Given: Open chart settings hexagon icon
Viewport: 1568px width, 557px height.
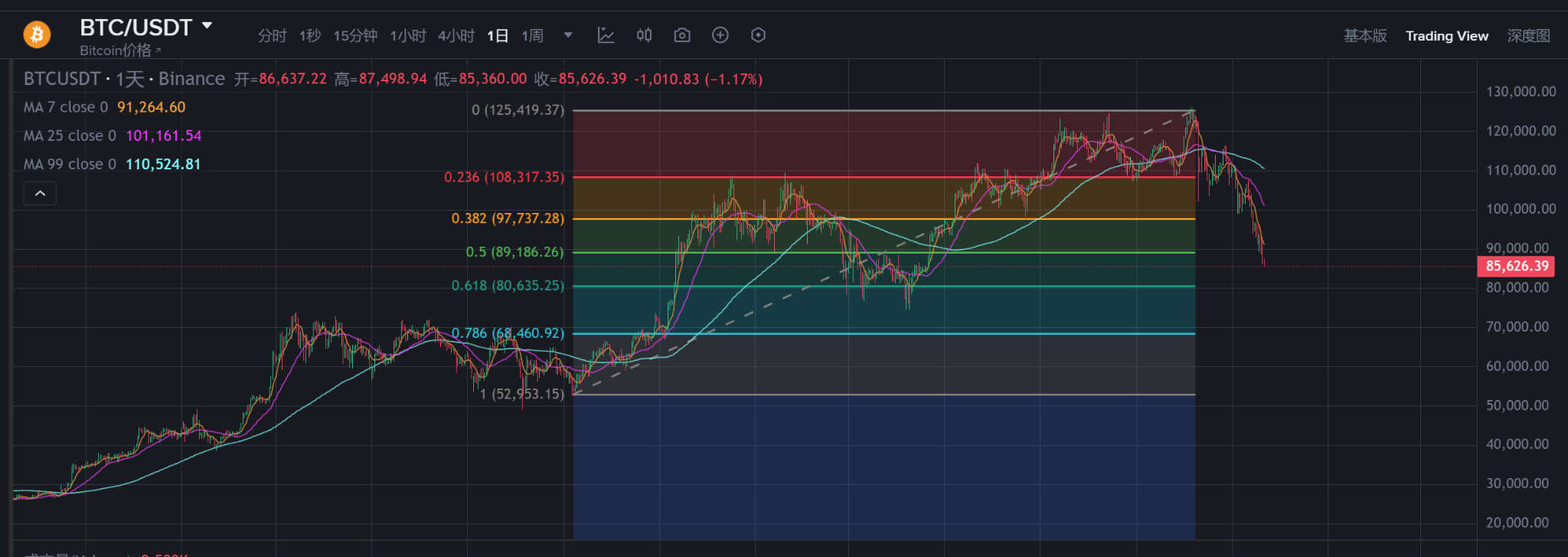Looking at the screenshot, I should (758, 35).
